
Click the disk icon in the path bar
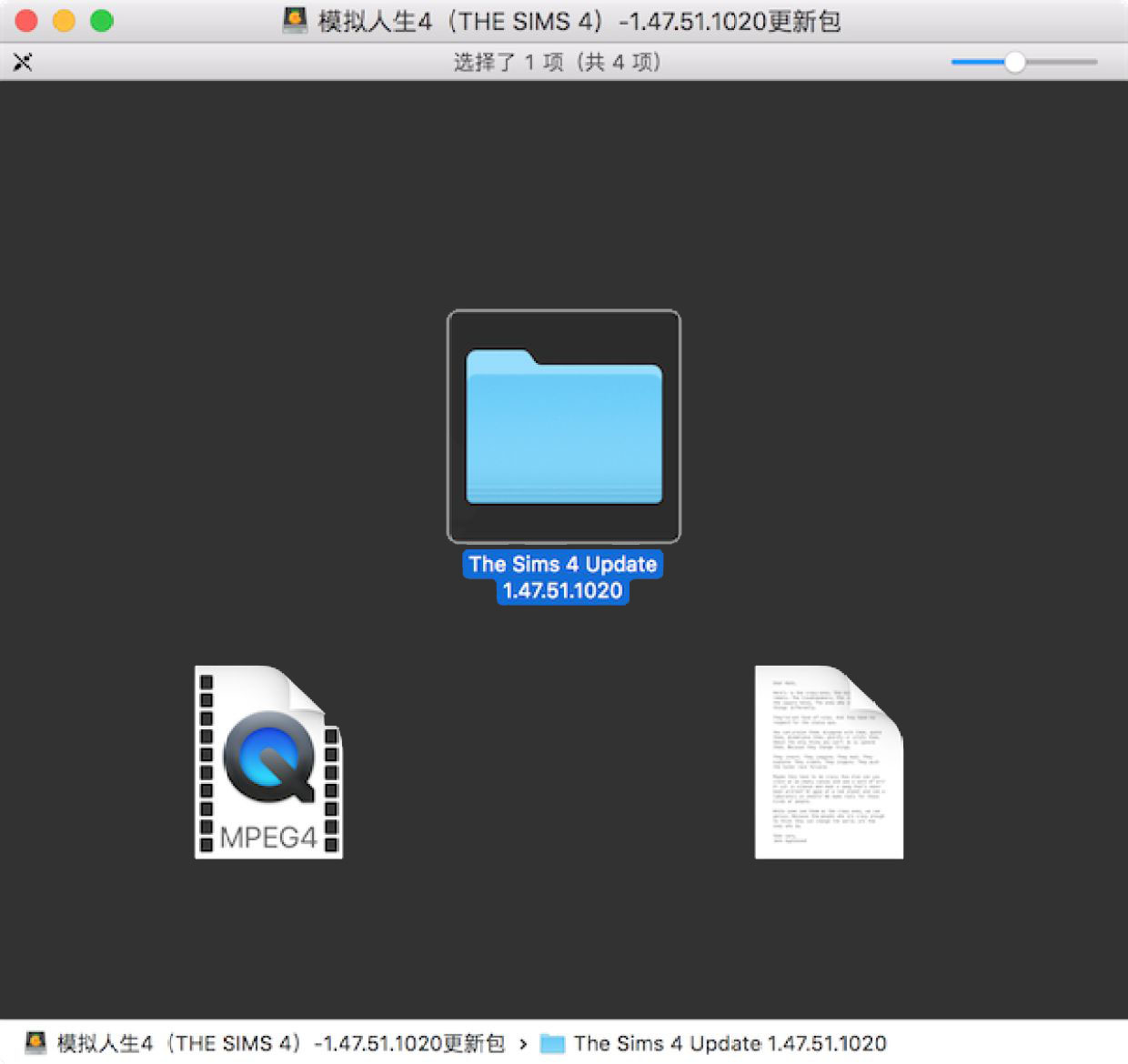tap(35, 1042)
